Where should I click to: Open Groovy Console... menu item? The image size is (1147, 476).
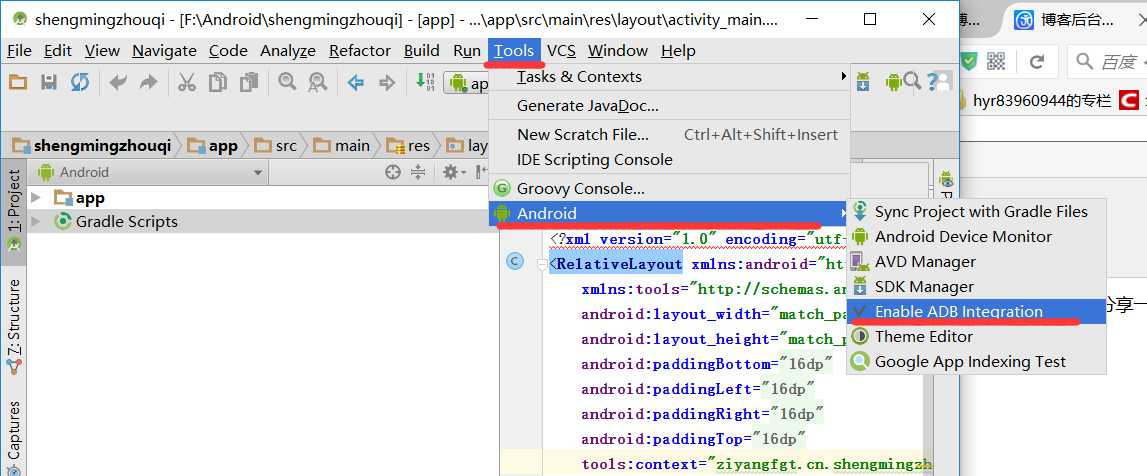click(669, 189)
